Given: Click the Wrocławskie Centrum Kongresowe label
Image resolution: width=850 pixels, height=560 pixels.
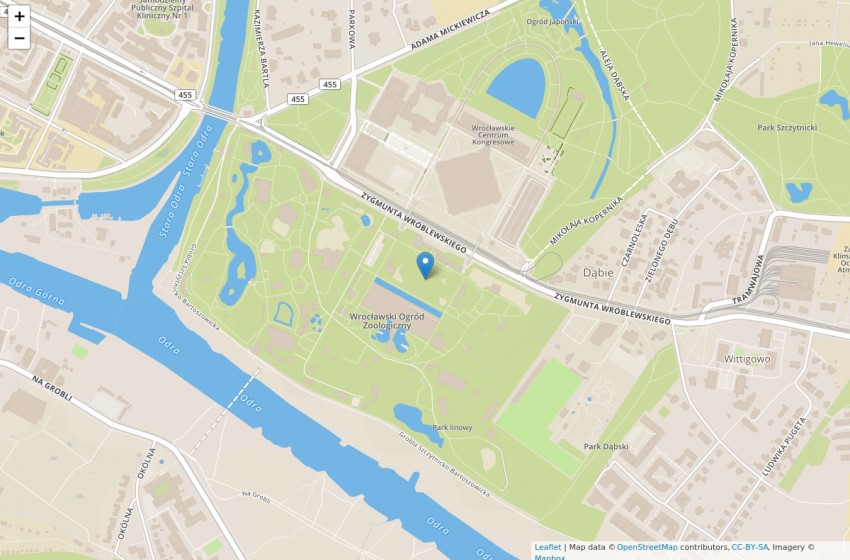Looking at the screenshot, I should pos(493,135).
